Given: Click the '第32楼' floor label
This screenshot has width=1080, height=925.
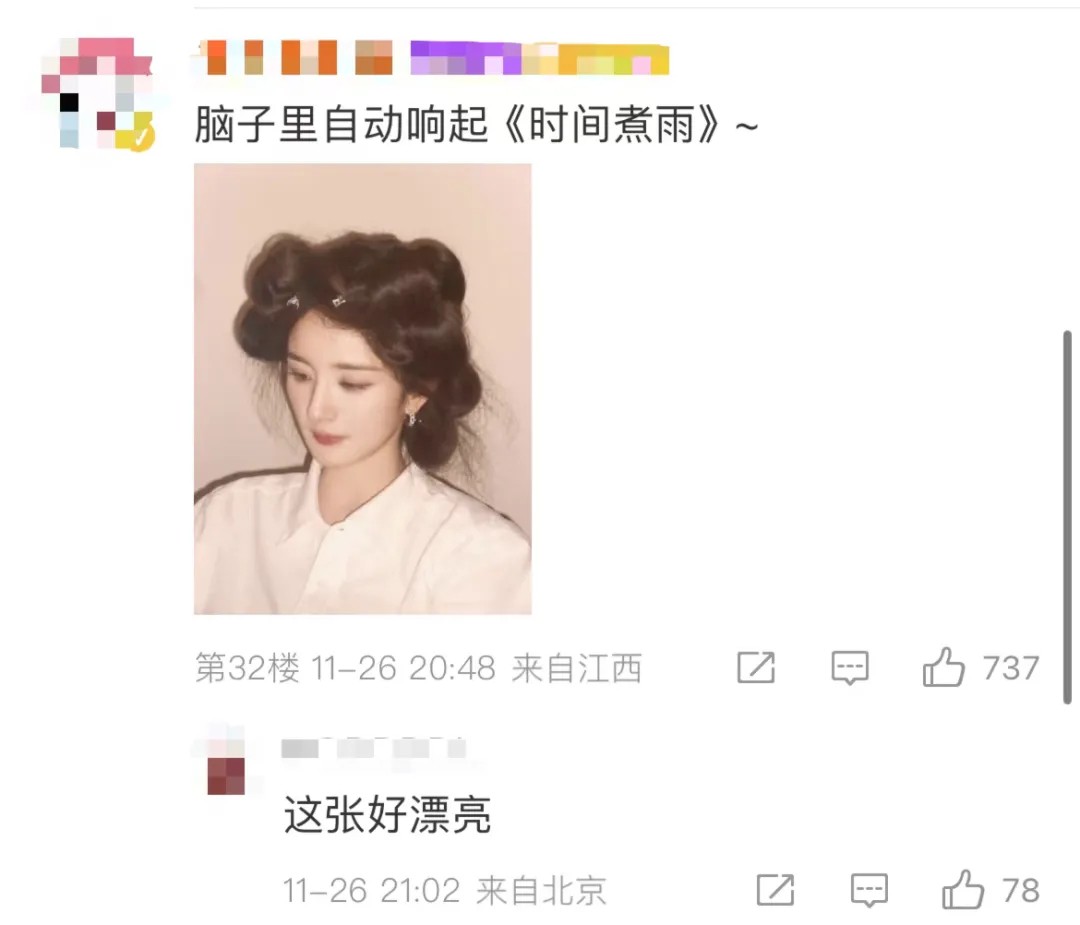Looking at the screenshot, I should click(247, 668).
